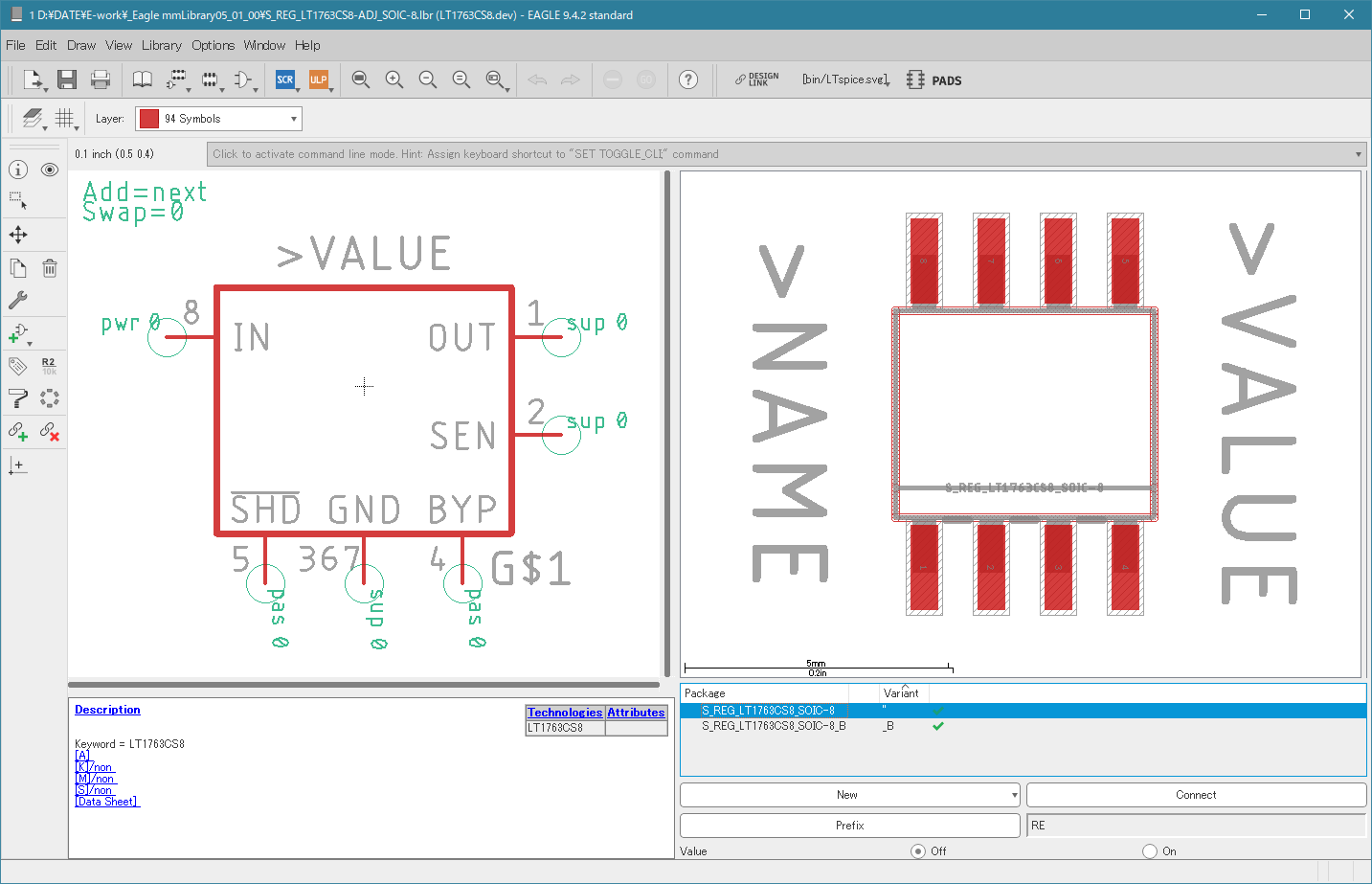The height and width of the screenshot is (884, 1372).
Task: Select the Group selection tool
Action: pyautogui.click(x=18, y=201)
